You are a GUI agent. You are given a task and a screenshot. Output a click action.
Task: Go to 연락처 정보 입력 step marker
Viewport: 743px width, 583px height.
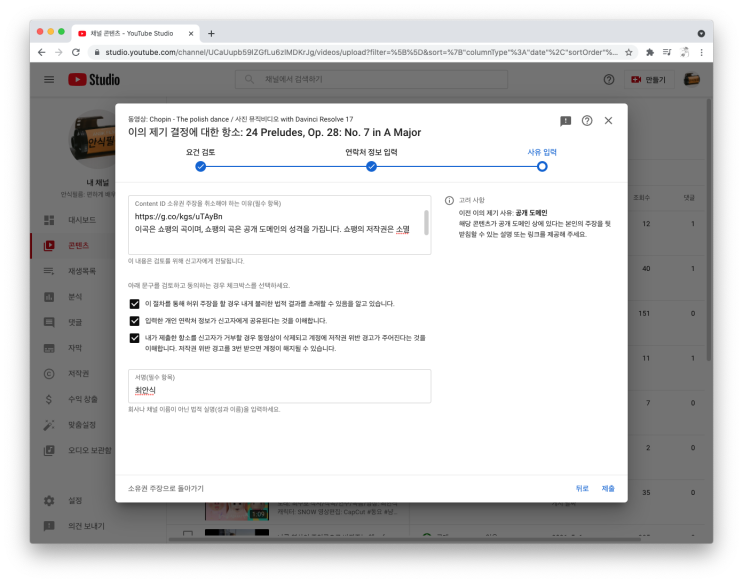click(372, 166)
